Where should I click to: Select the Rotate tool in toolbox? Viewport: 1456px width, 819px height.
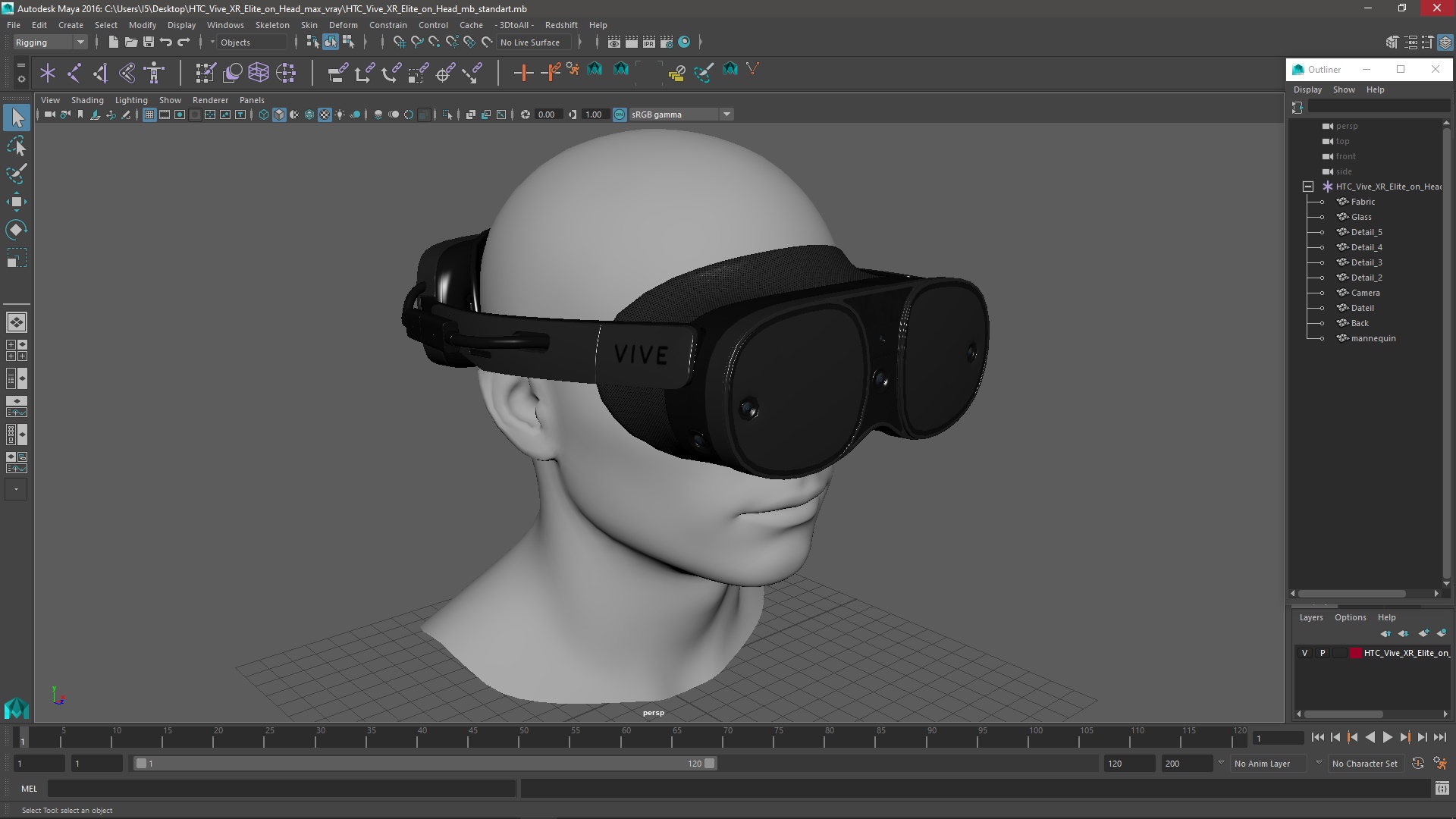coord(17,230)
